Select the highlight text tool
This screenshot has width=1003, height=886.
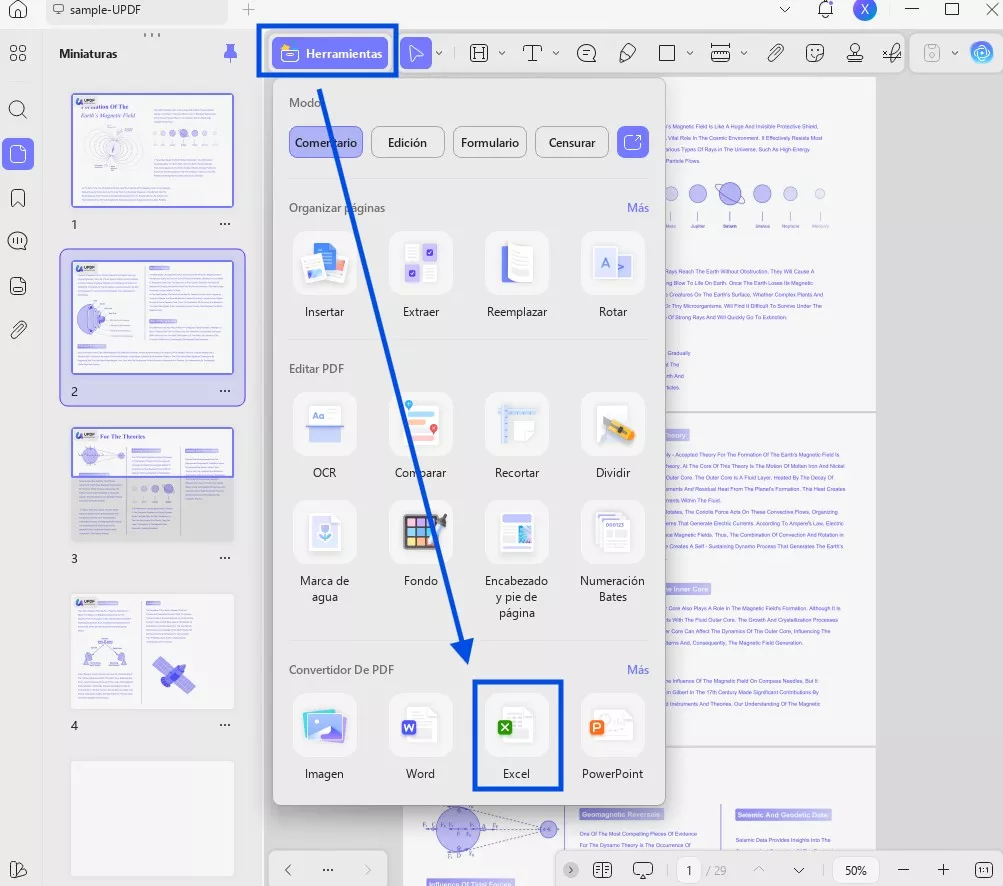(478, 53)
